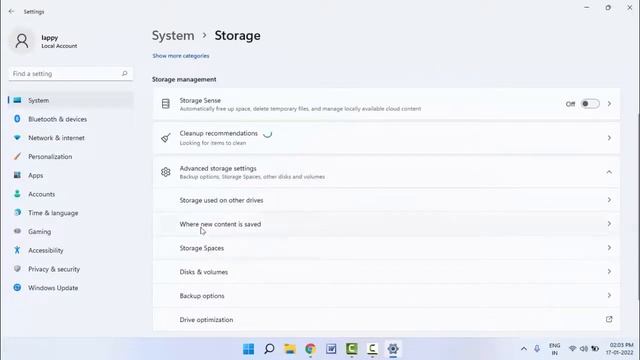This screenshot has height=360, width=640.
Task: Open Accounts label in sidebar
Action: 42,194
